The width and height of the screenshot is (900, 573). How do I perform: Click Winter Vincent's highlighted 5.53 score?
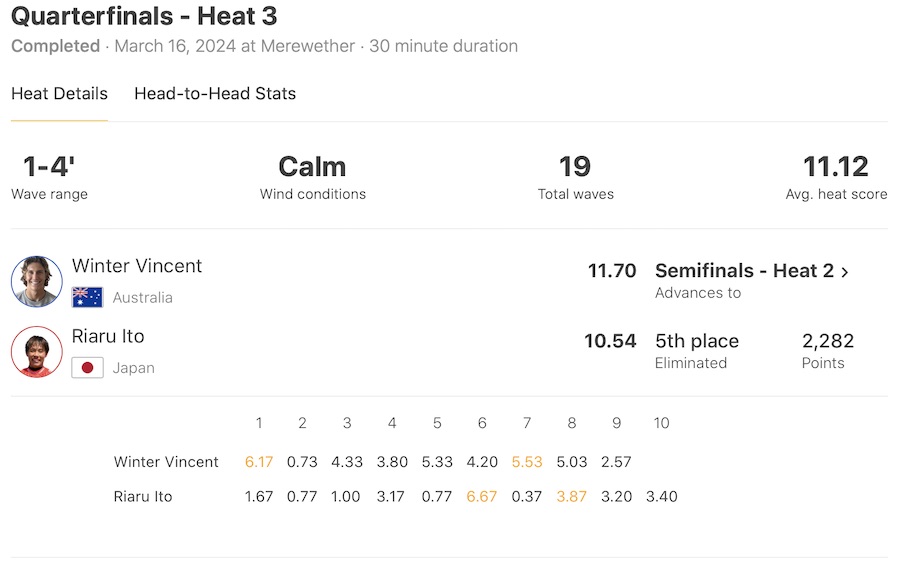pos(527,462)
